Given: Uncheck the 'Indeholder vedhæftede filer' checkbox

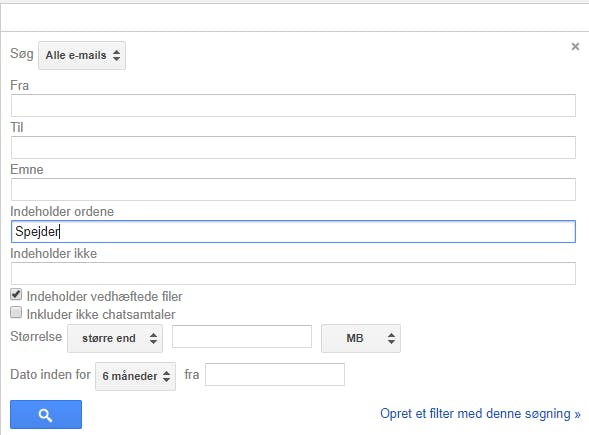Looking at the screenshot, I should point(16,295).
